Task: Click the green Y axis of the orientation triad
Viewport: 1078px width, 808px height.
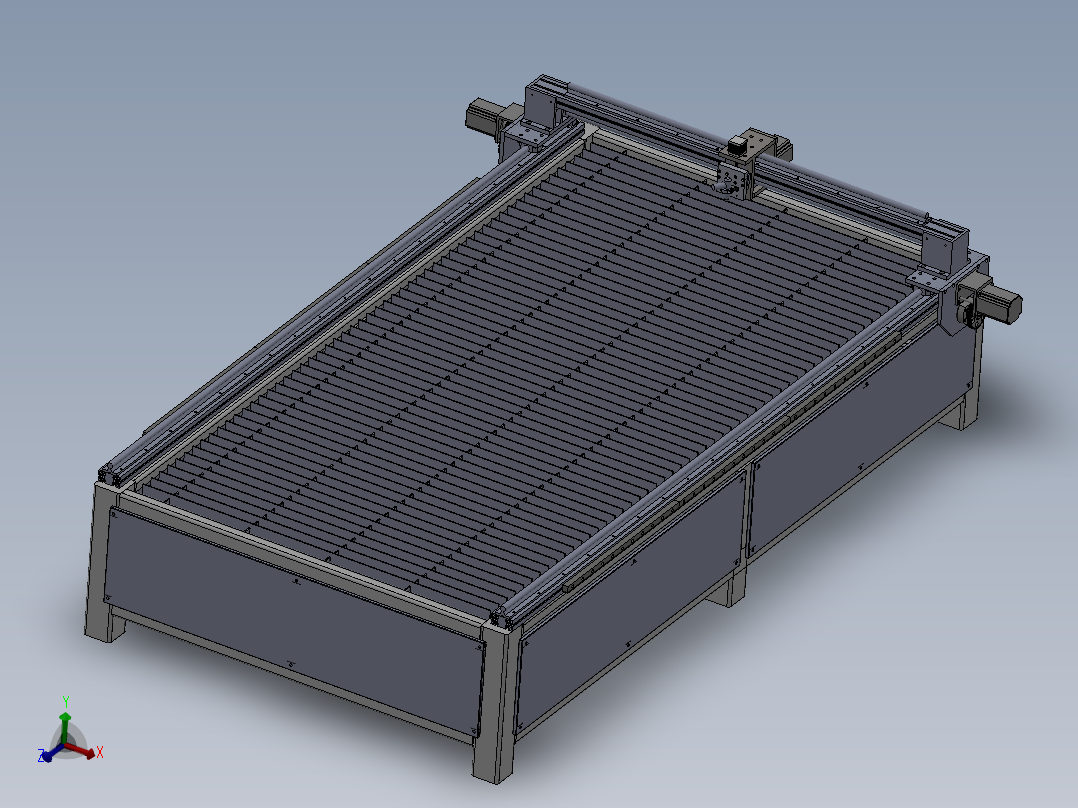Action: pos(65,728)
